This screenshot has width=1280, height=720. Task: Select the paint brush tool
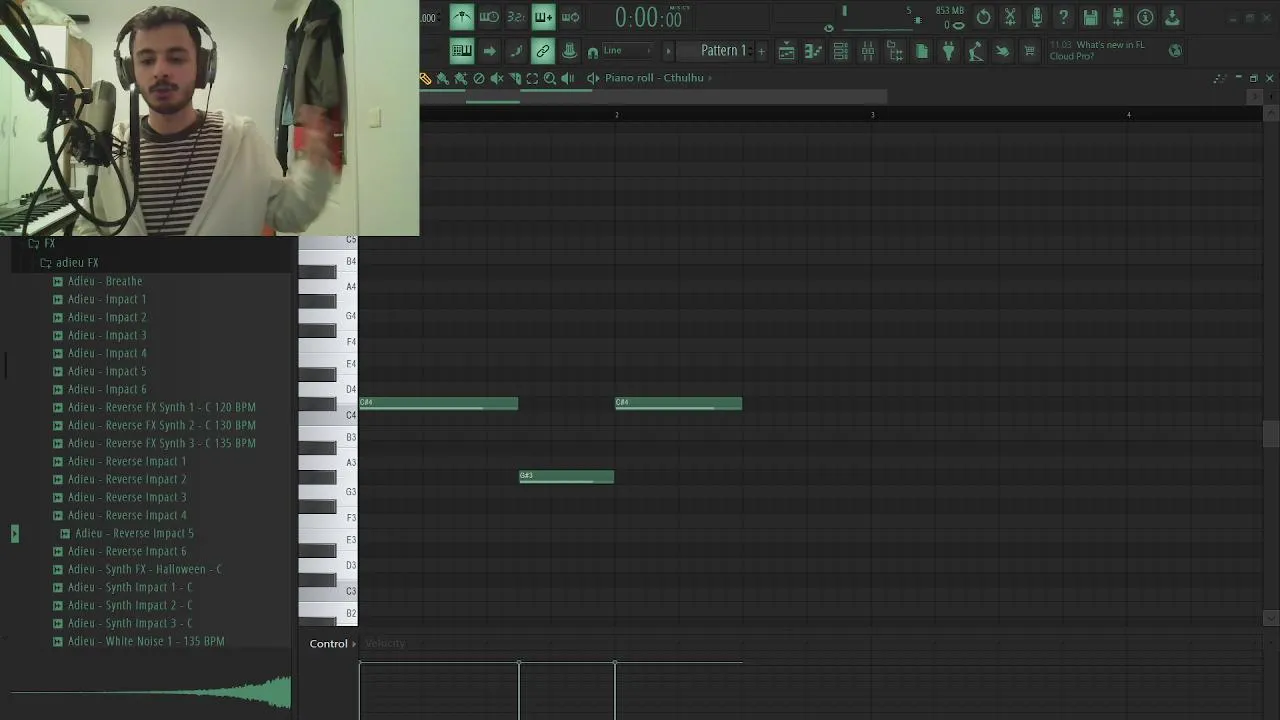[x=443, y=78]
